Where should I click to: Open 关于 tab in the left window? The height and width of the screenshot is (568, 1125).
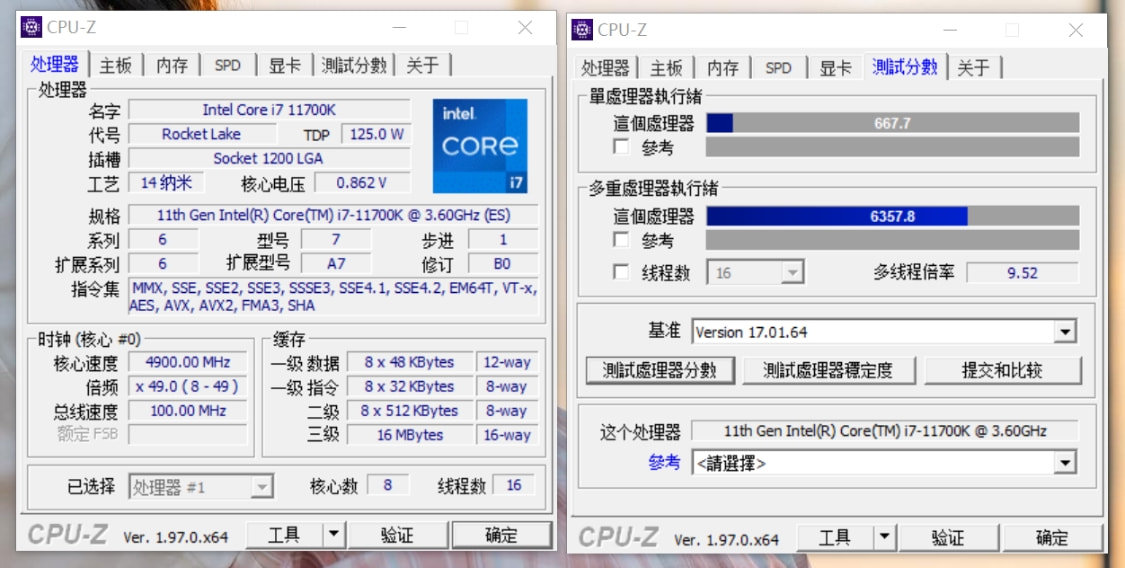(x=423, y=65)
